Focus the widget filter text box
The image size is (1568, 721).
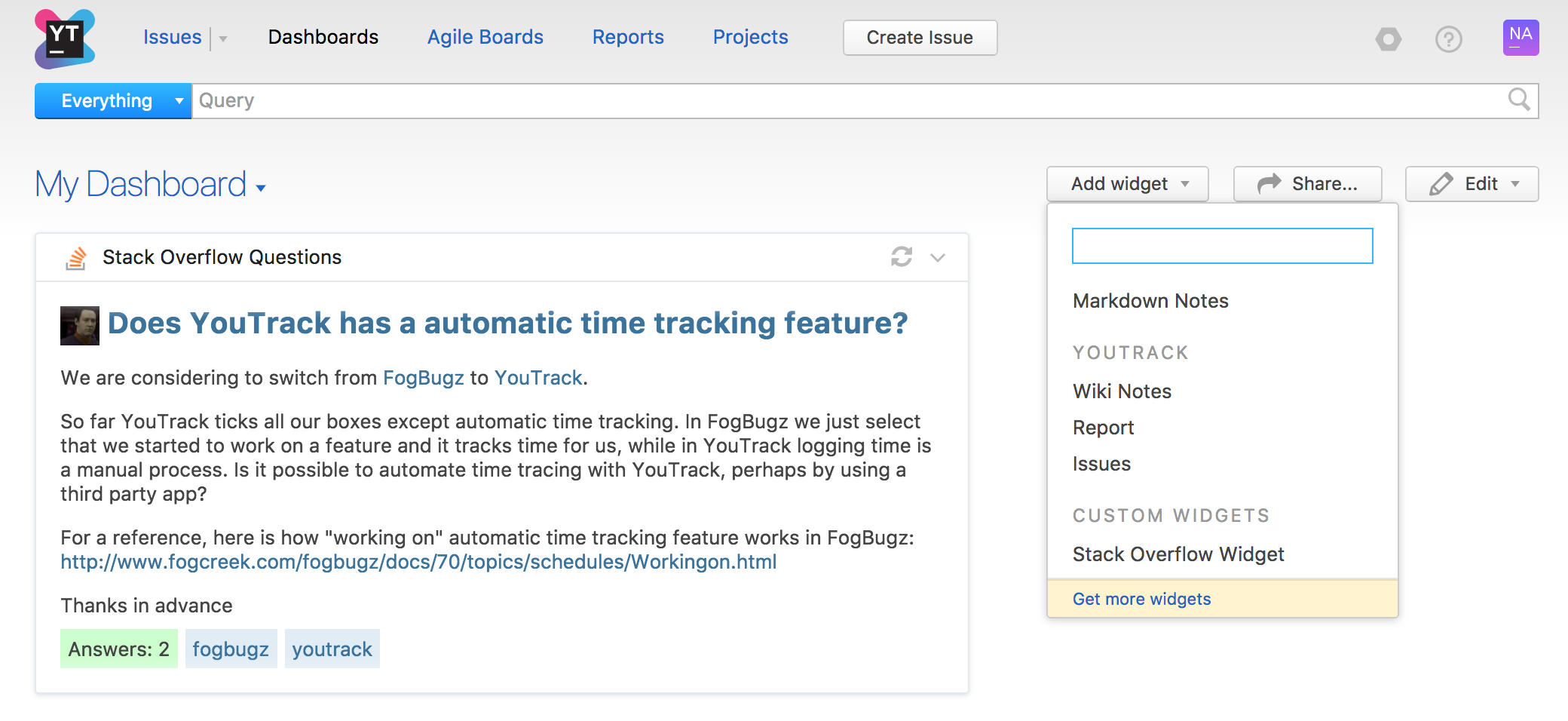coord(1222,246)
